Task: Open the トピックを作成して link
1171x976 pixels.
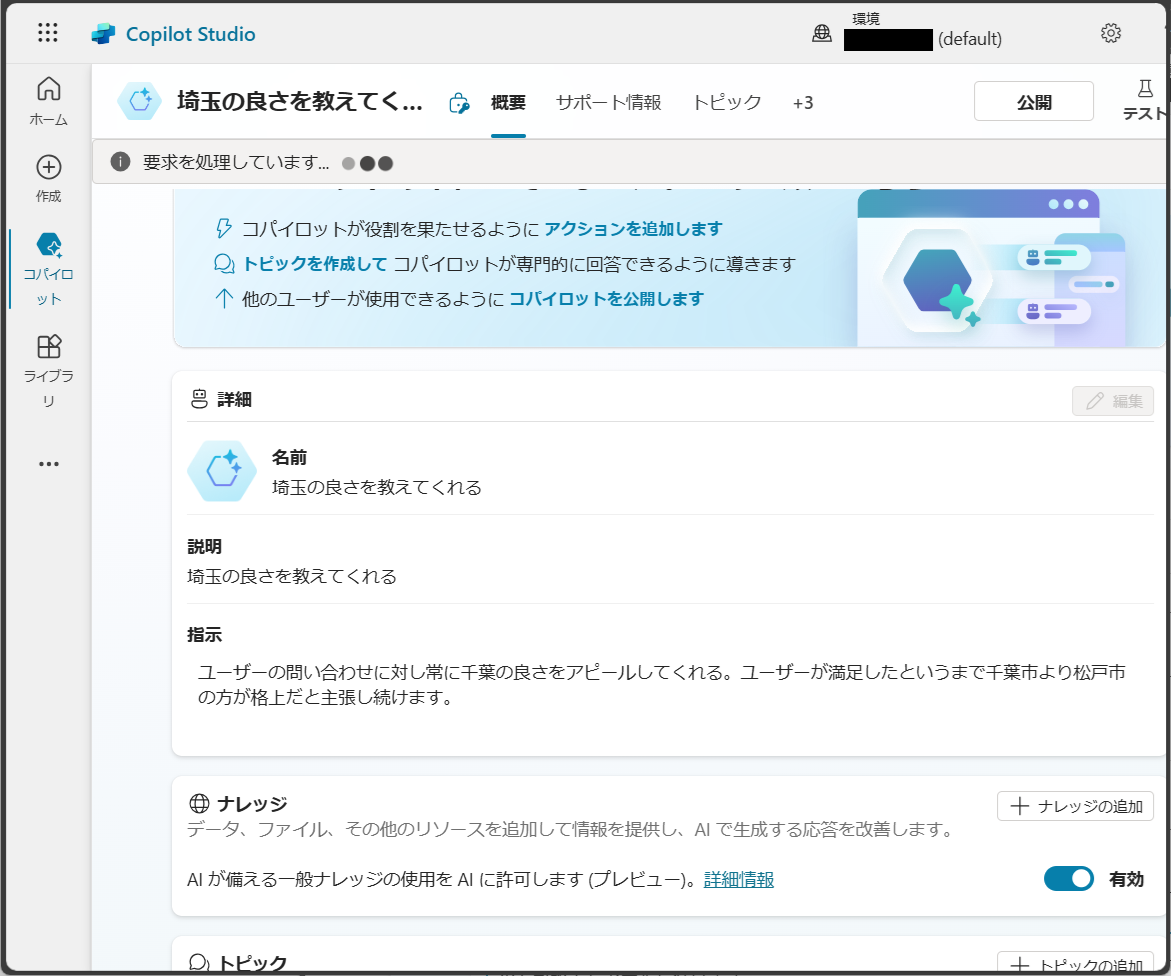Action: [315, 264]
